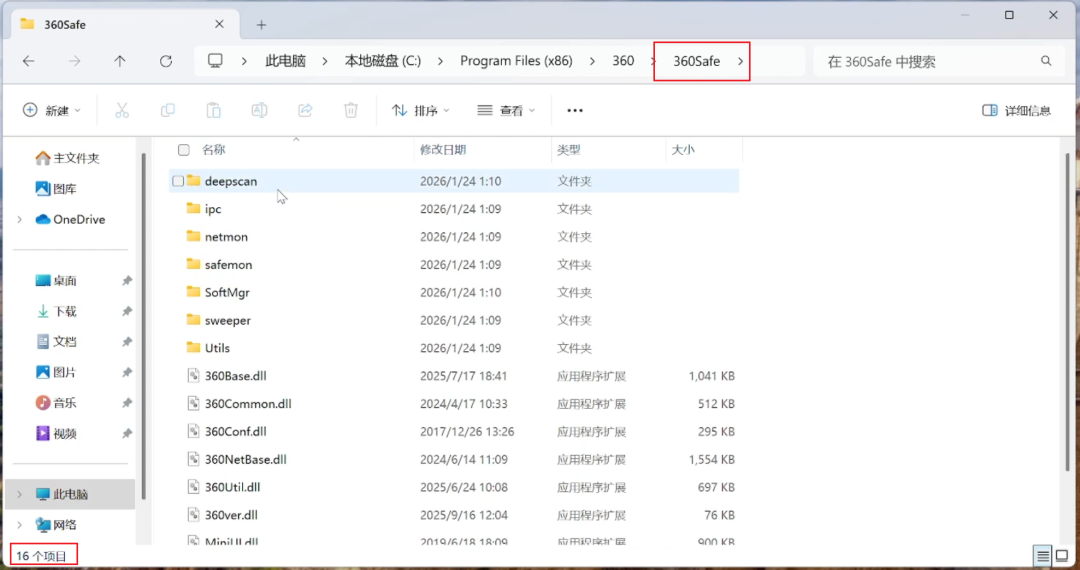Click Program Files (x86) in breadcrumb path
This screenshot has height=570, width=1080.
517,61
